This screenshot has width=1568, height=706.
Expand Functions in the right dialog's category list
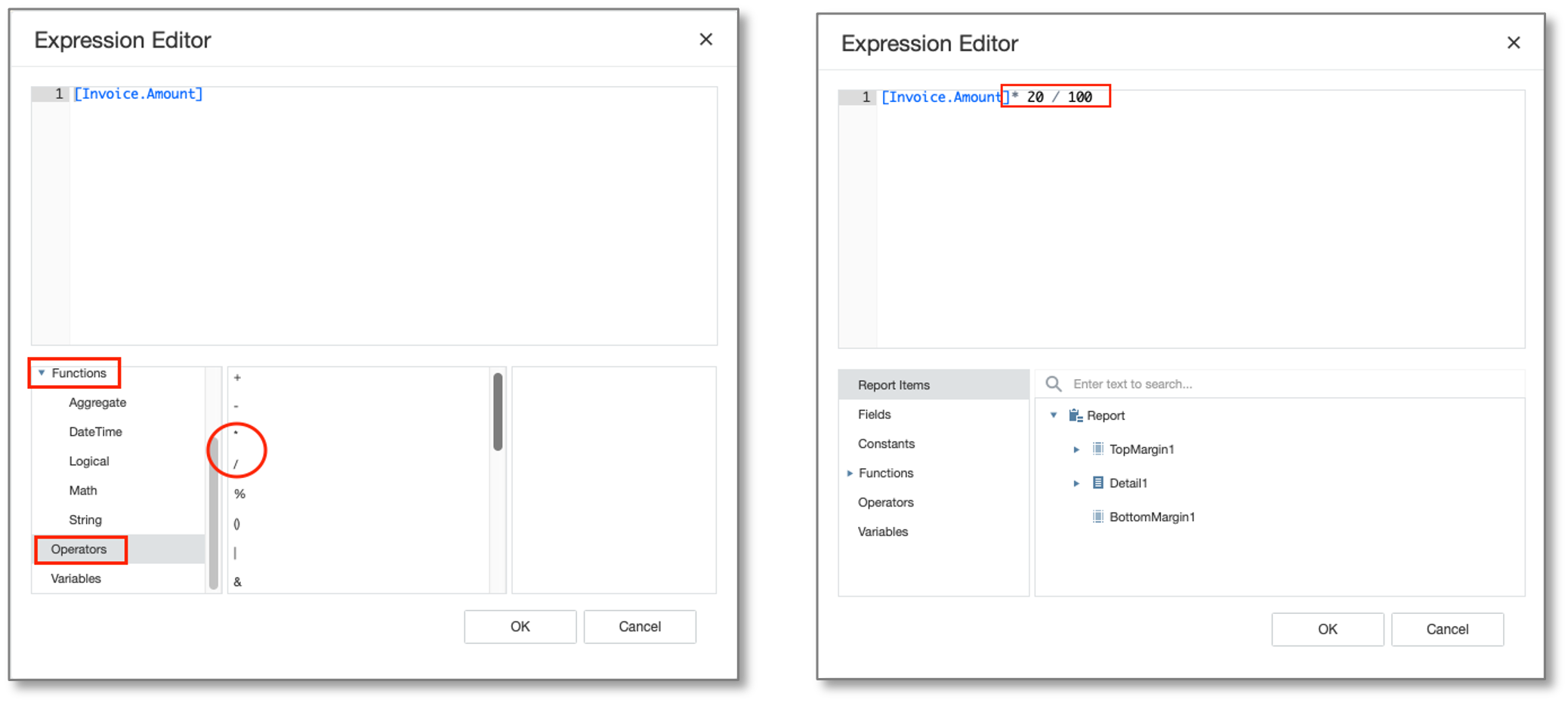850,473
